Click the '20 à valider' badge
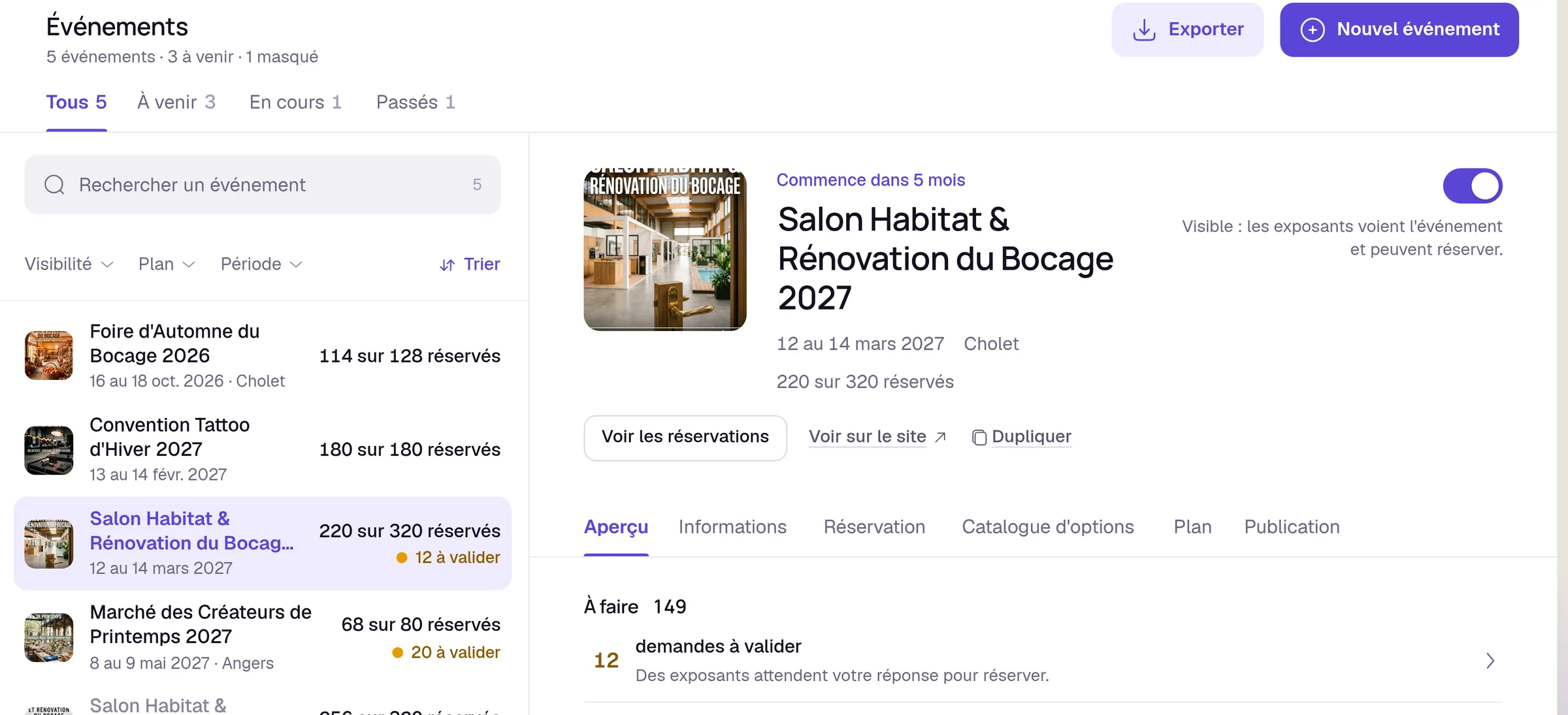 coord(446,652)
